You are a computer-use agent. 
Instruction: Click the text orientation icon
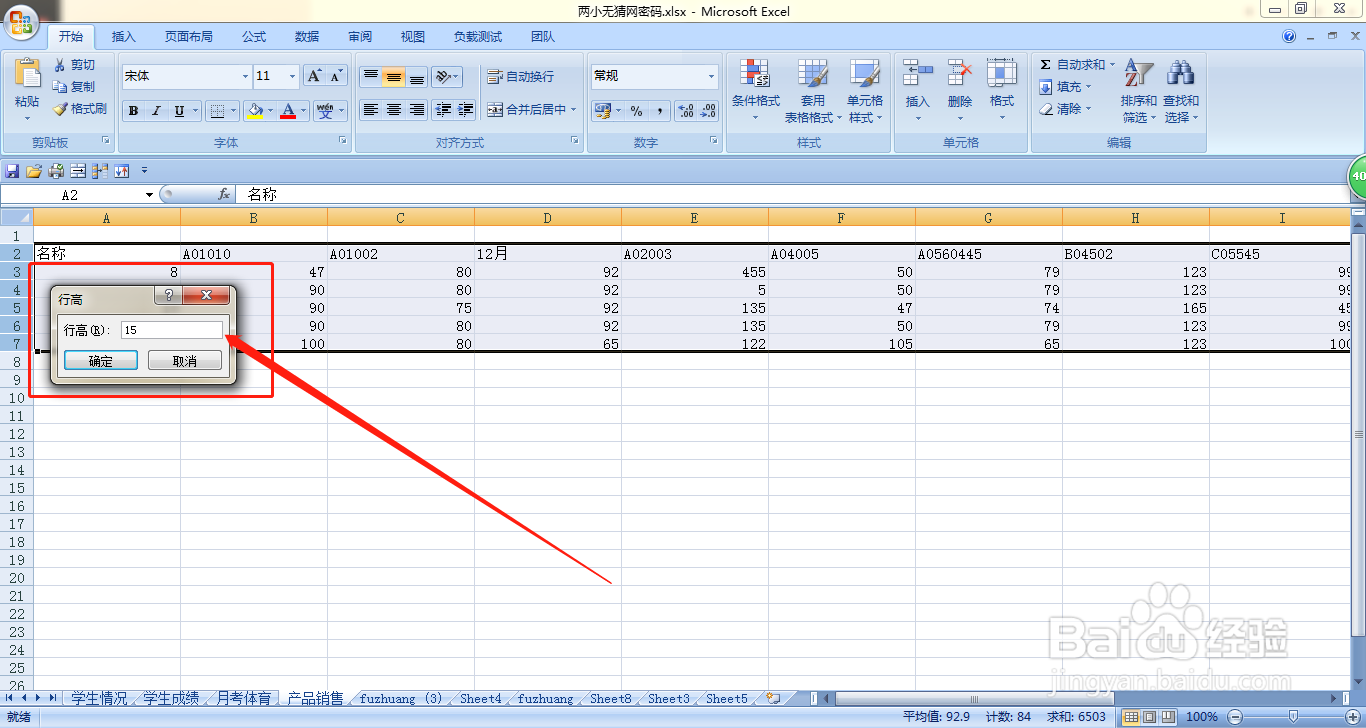point(442,77)
